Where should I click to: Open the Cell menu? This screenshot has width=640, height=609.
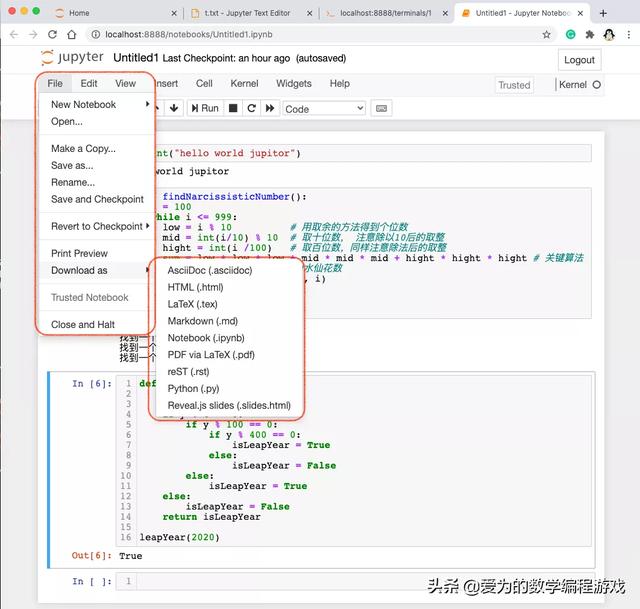[x=204, y=83]
